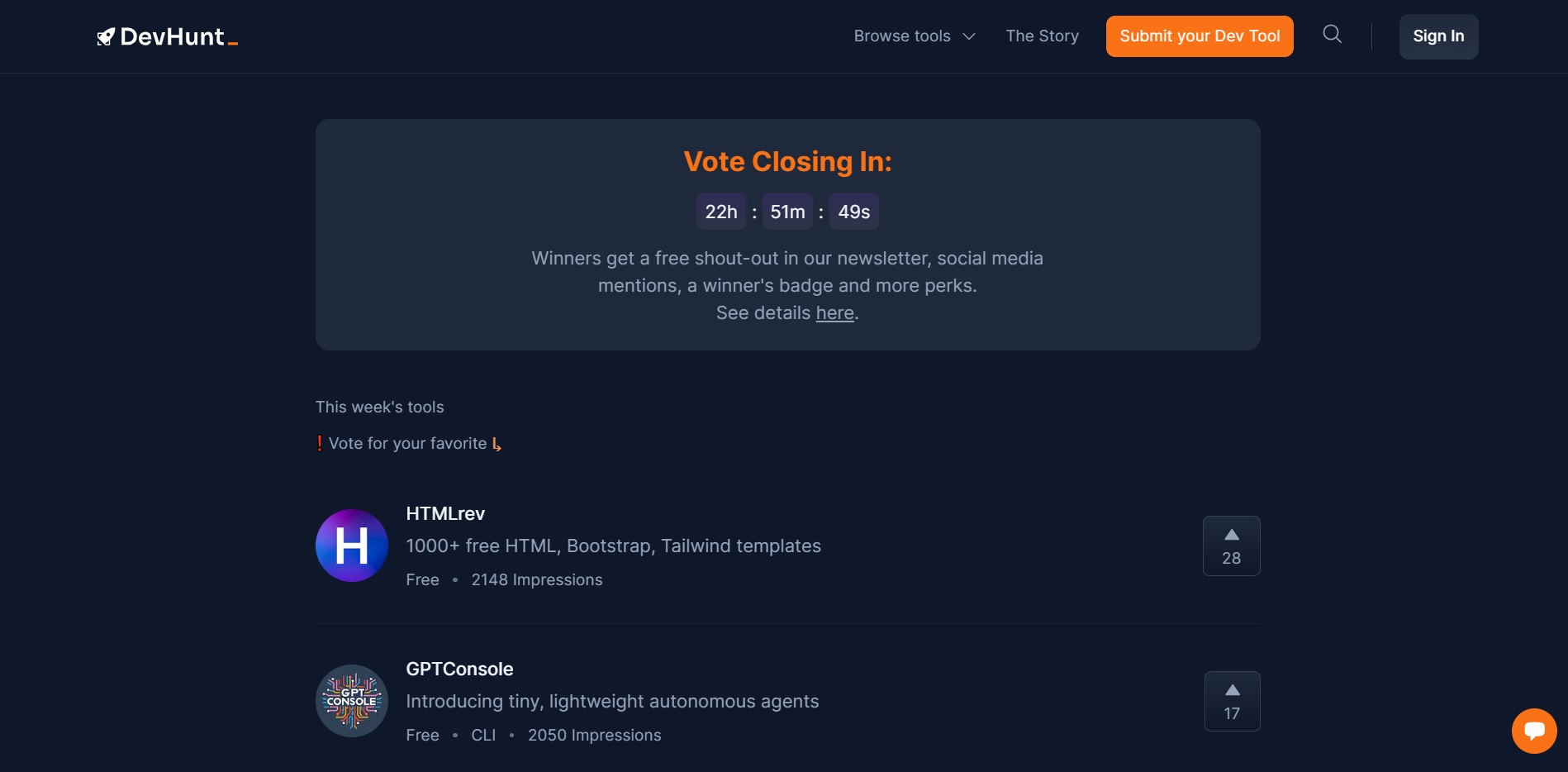
Task: Open the search magnifier icon
Action: (1332, 34)
